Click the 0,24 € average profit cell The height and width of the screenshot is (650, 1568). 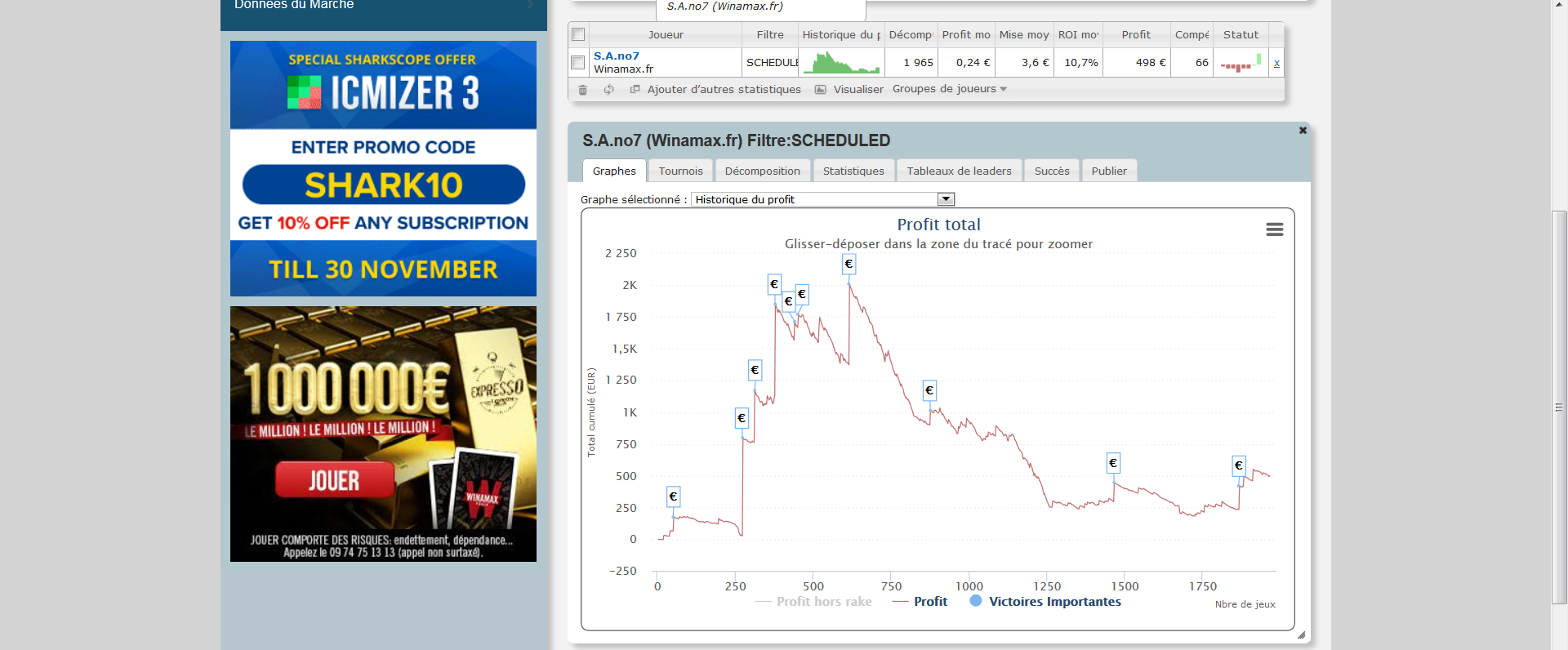point(966,62)
